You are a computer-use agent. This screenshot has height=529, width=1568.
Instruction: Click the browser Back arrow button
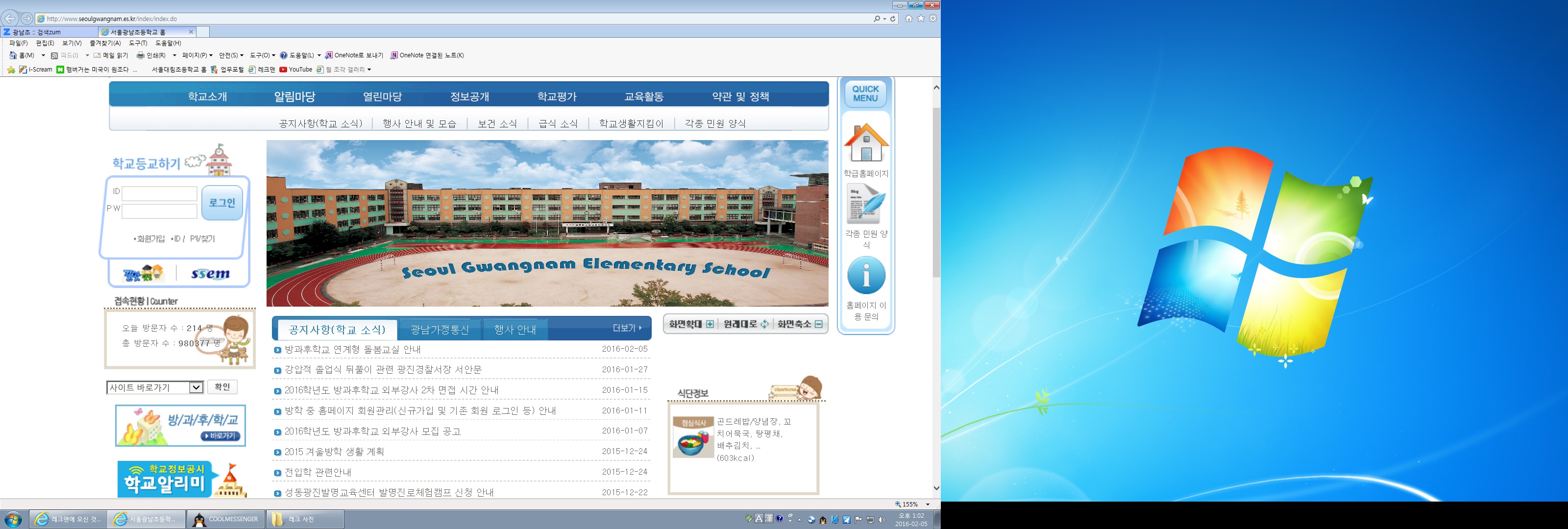pos(10,18)
